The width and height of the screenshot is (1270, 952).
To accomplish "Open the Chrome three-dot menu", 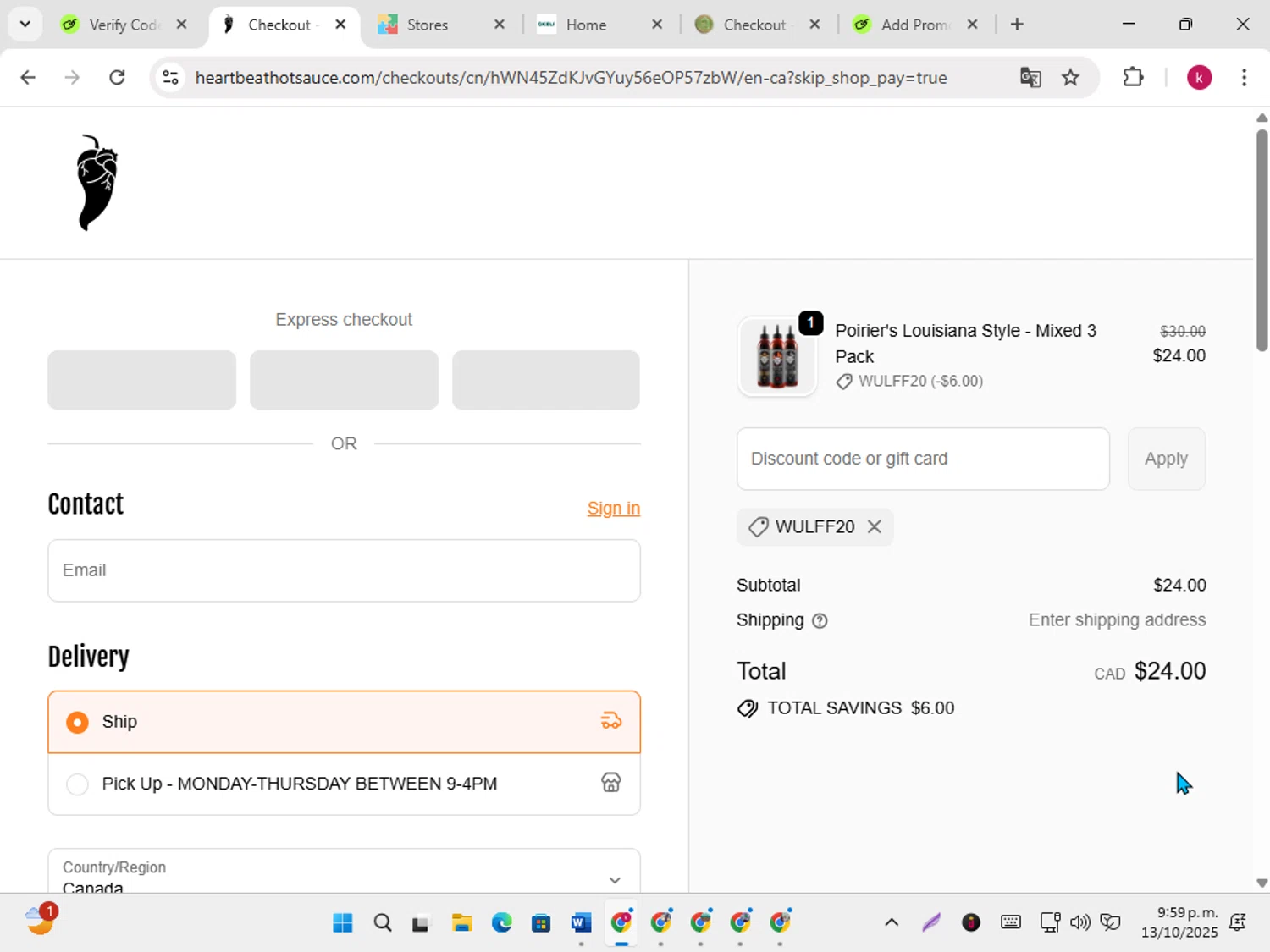I will [1244, 78].
